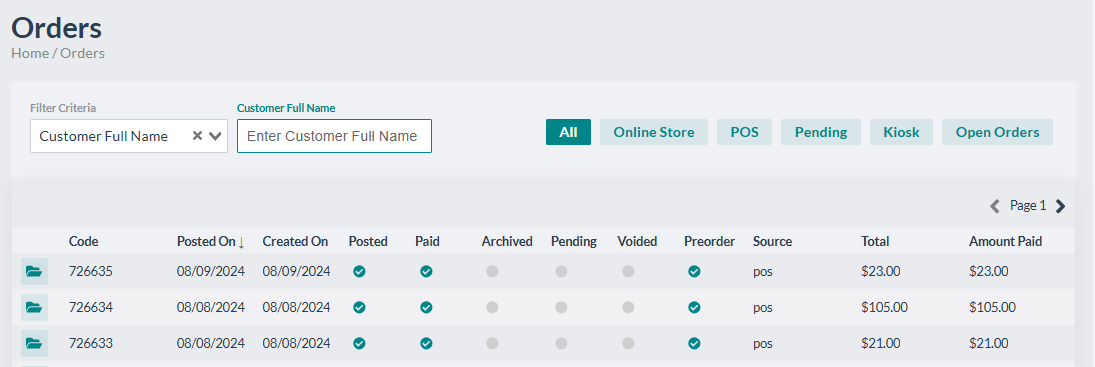The image size is (1095, 367).
Task: Click order code 726633
Action: pyautogui.click(x=91, y=343)
